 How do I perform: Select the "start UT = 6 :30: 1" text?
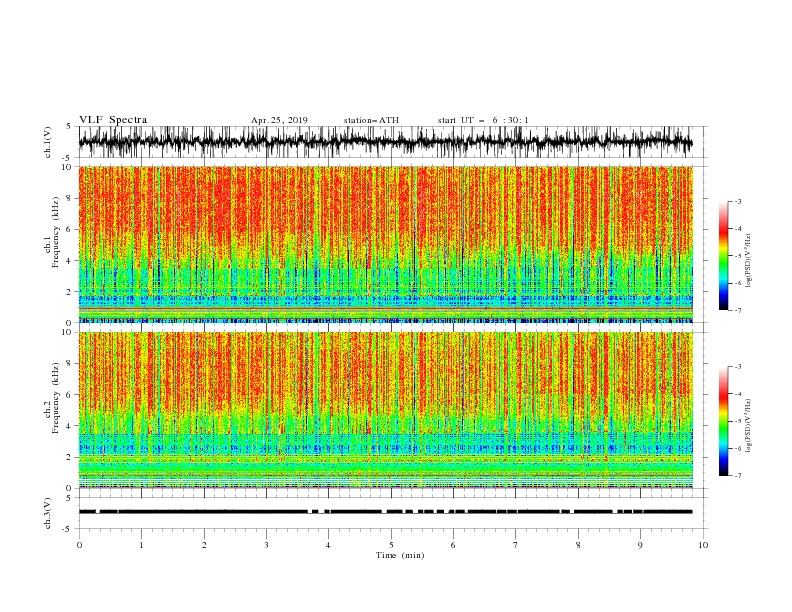(x=483, y=120)
